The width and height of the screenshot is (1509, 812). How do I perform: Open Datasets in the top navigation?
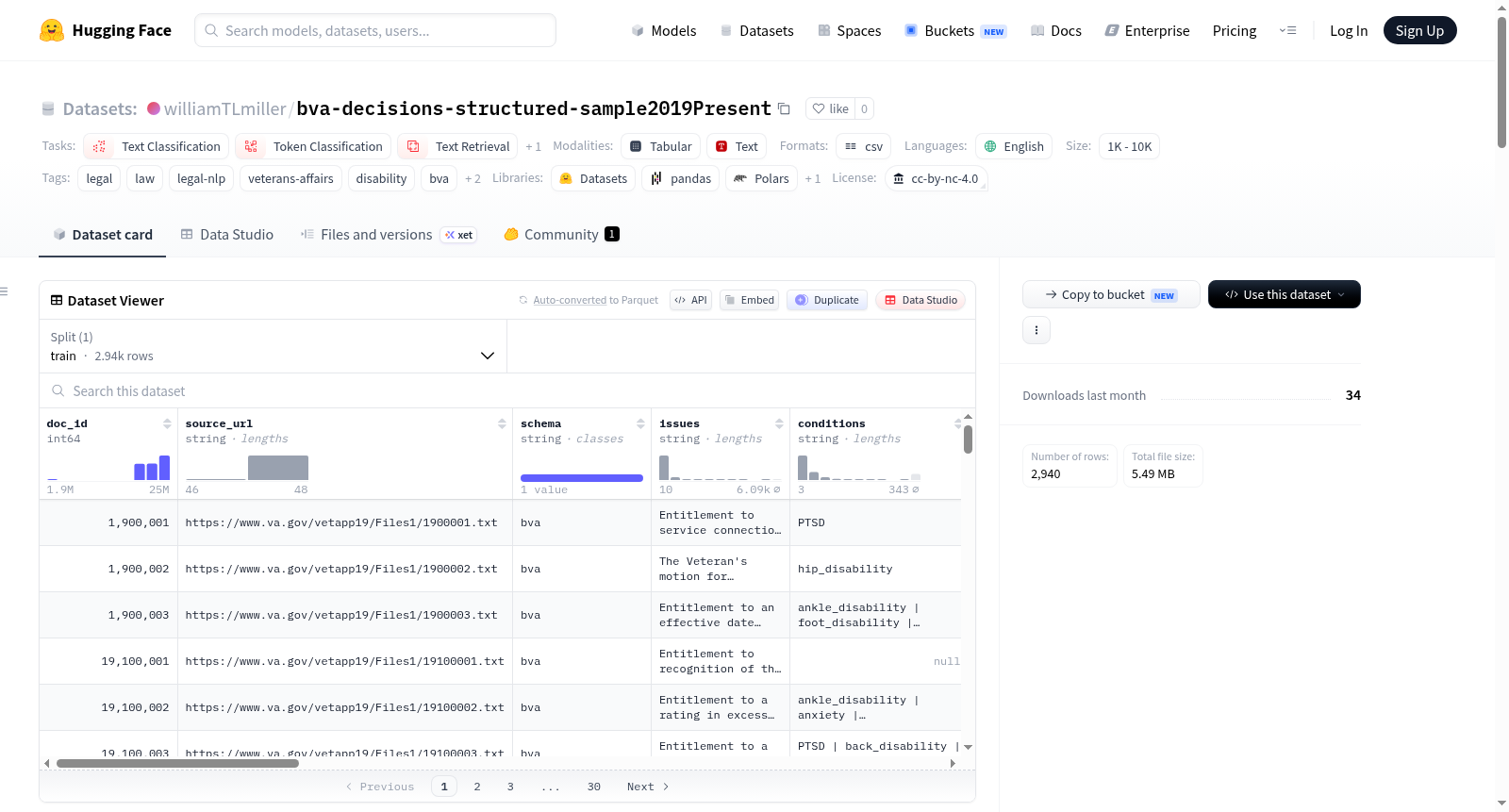click(x=756, y=30)
